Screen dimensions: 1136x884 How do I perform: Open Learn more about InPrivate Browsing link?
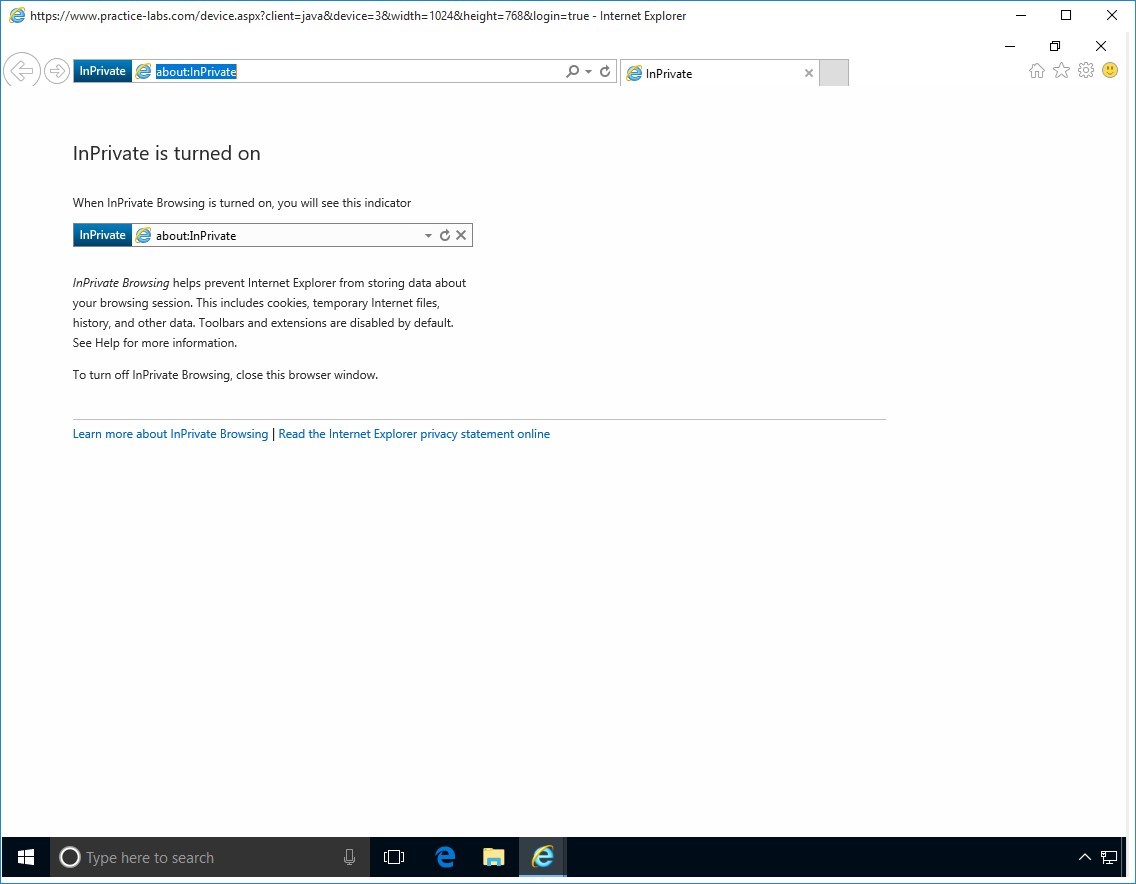pyautogui.click(x=170, y=434)
